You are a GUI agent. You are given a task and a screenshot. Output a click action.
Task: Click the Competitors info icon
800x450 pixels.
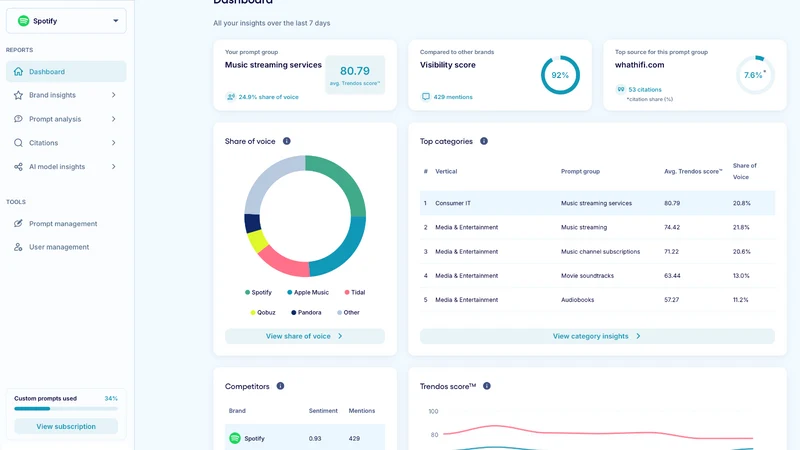280,386
